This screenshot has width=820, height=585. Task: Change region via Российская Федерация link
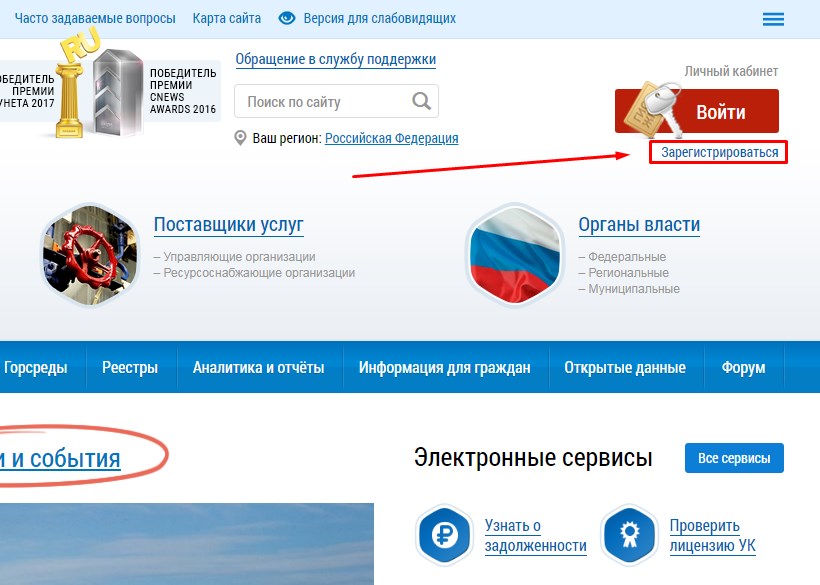tap(392, 139)
